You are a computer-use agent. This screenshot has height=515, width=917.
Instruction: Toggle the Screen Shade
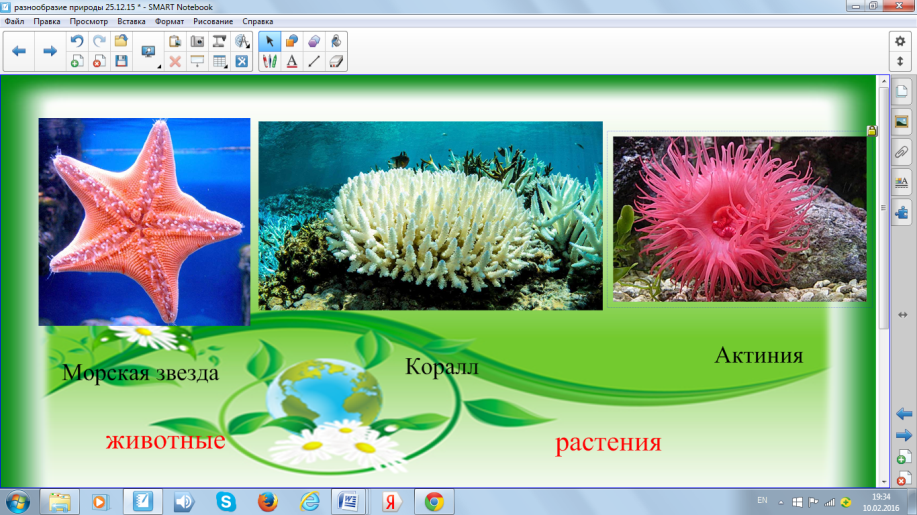197,61
